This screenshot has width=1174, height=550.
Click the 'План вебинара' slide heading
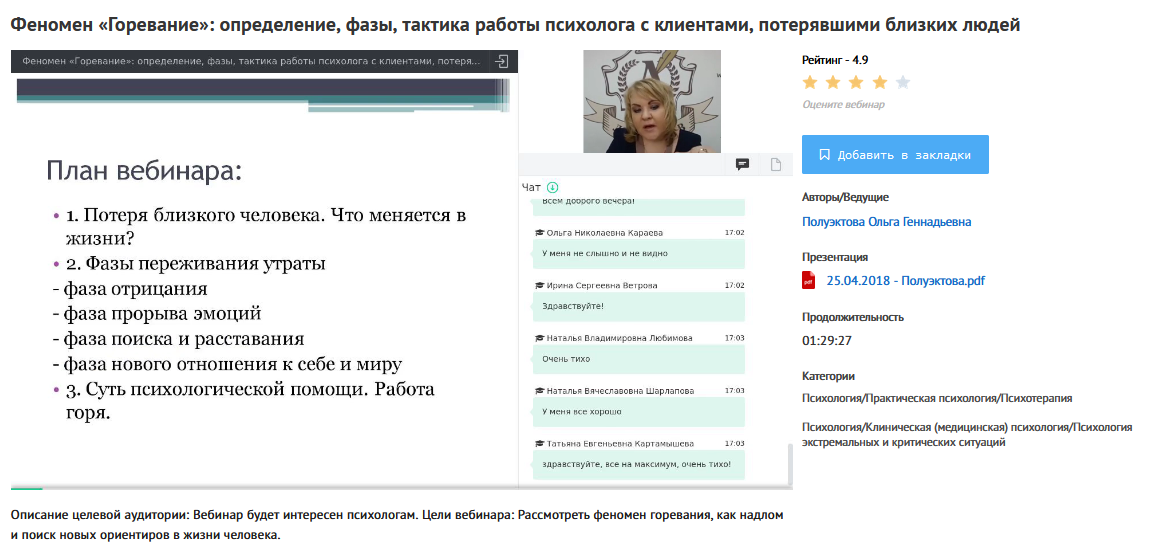[x=144, y=171]
